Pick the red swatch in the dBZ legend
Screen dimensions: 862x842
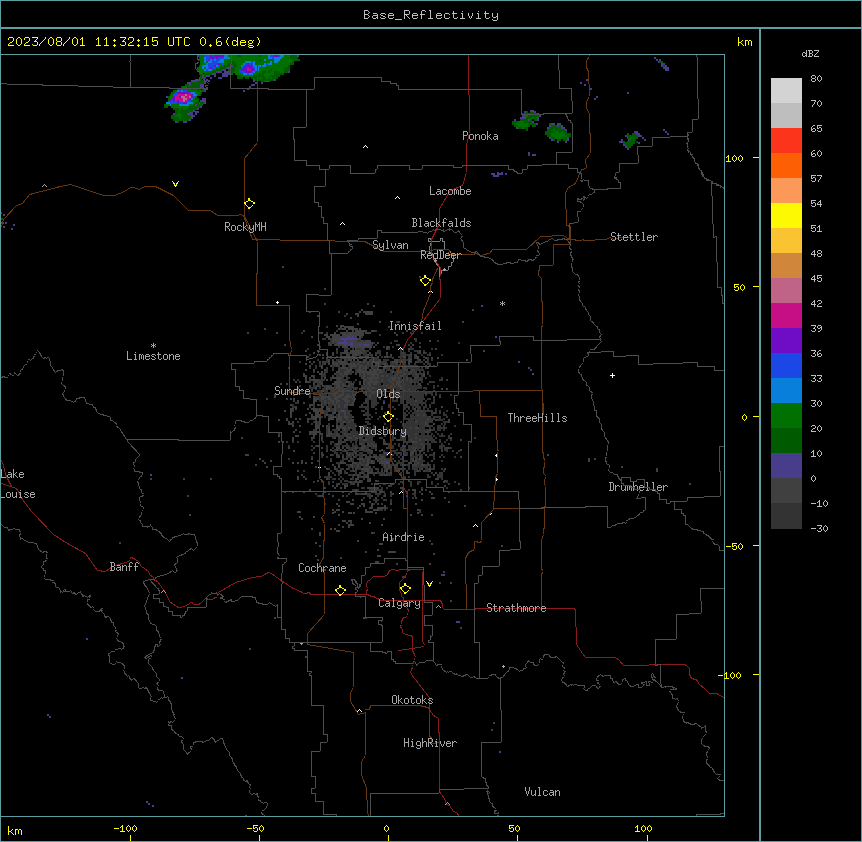[786, 140]
